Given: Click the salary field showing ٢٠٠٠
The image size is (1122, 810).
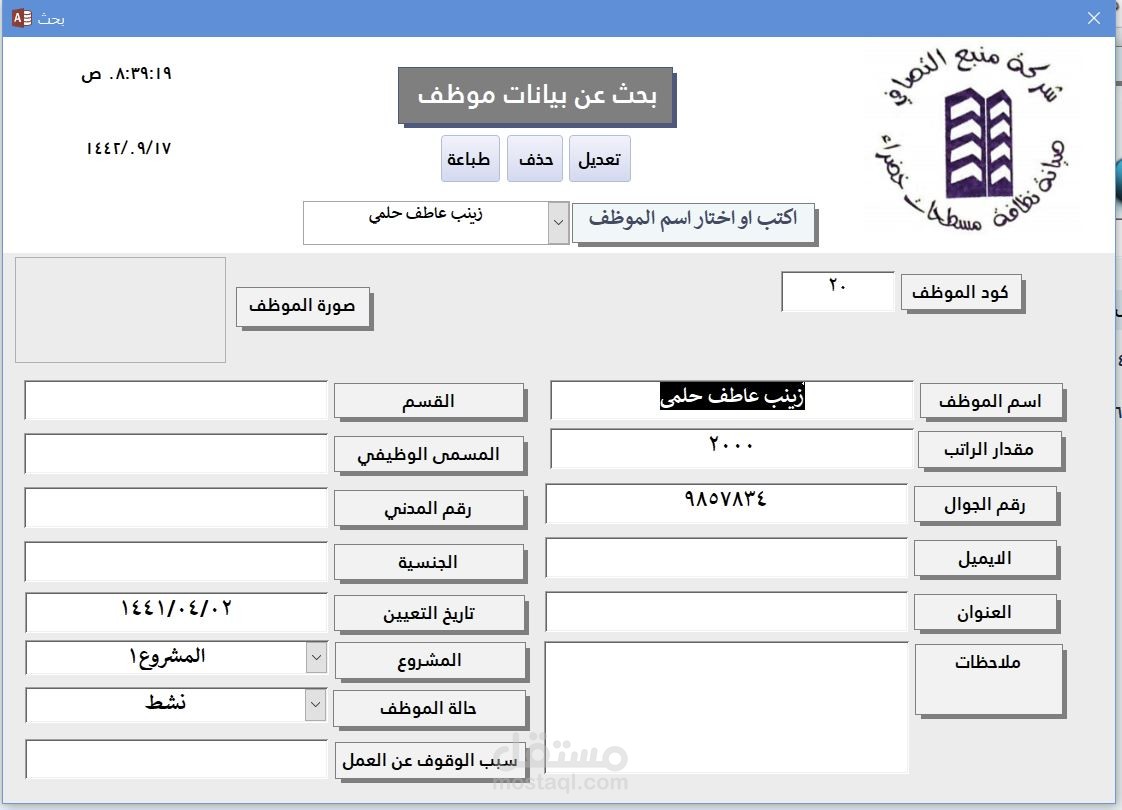Looking at the screenshot, I should click(x=731, y=448).
